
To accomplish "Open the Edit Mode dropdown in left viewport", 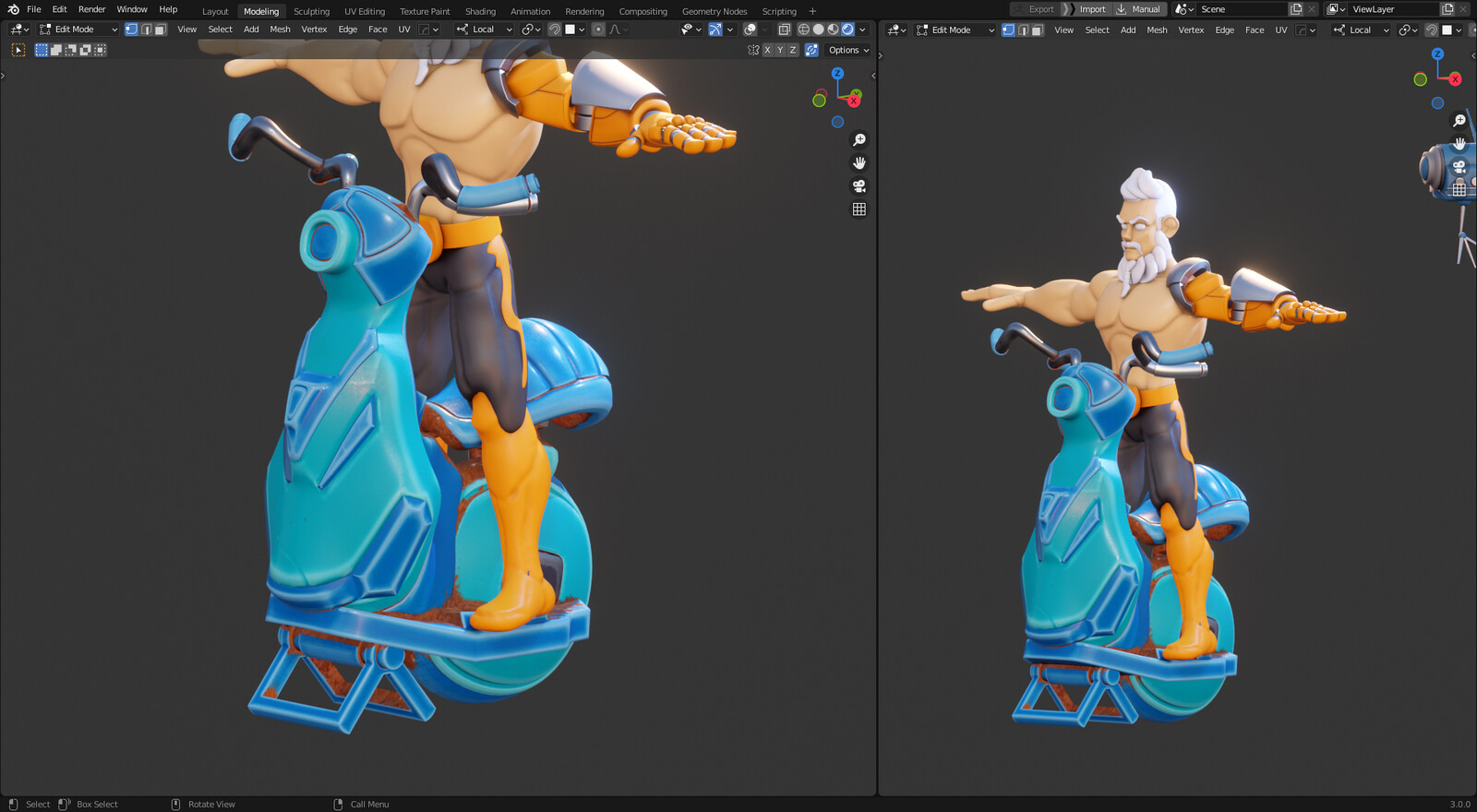I will (78, 30).
